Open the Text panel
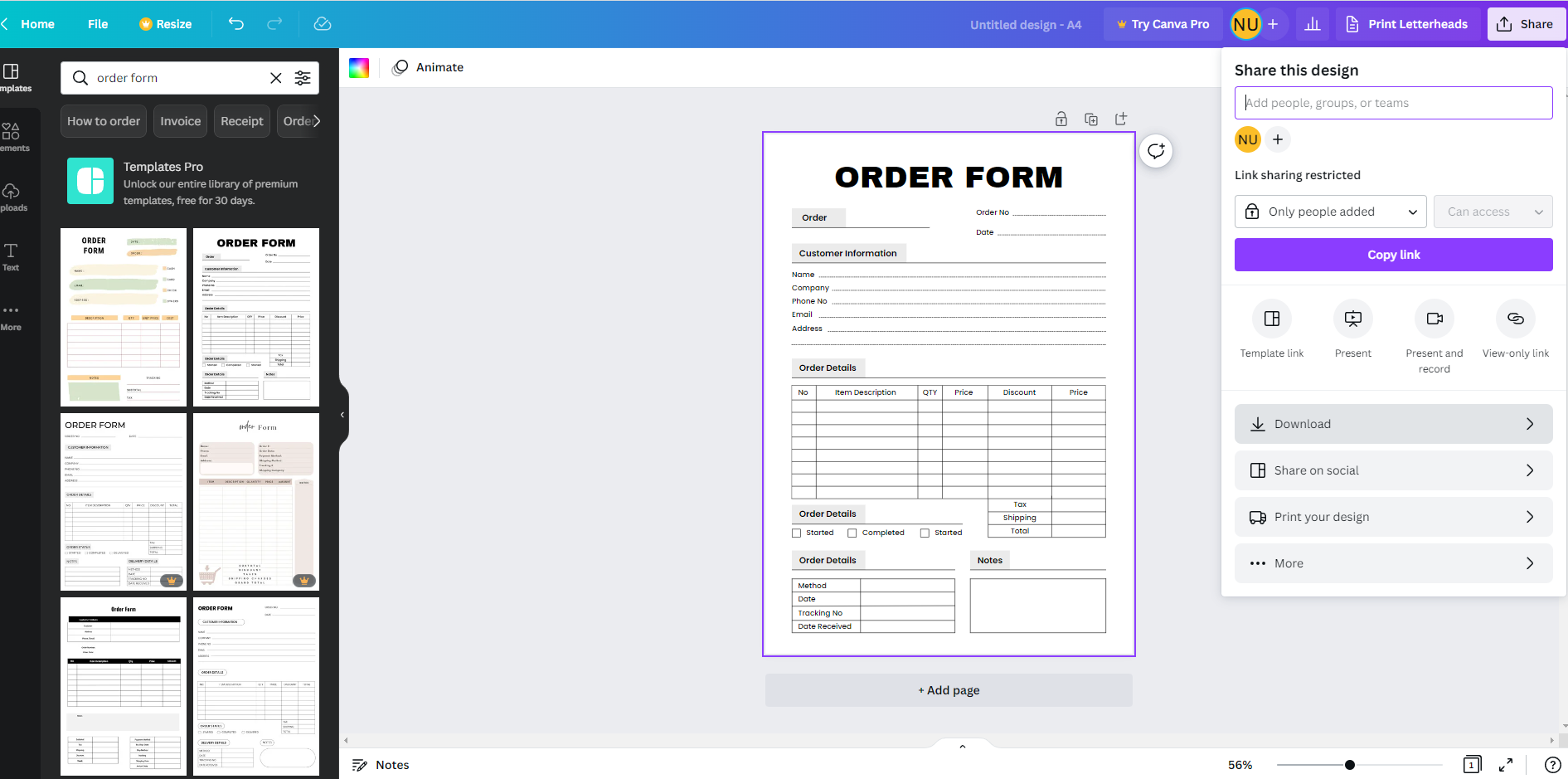 tap(12, 256)
